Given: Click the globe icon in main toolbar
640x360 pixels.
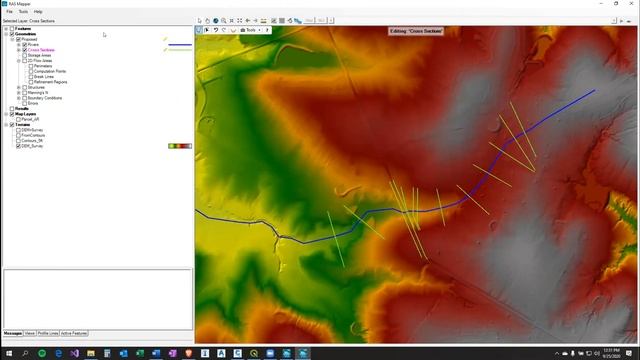Looking at the screenshot, I should (216, 20).
